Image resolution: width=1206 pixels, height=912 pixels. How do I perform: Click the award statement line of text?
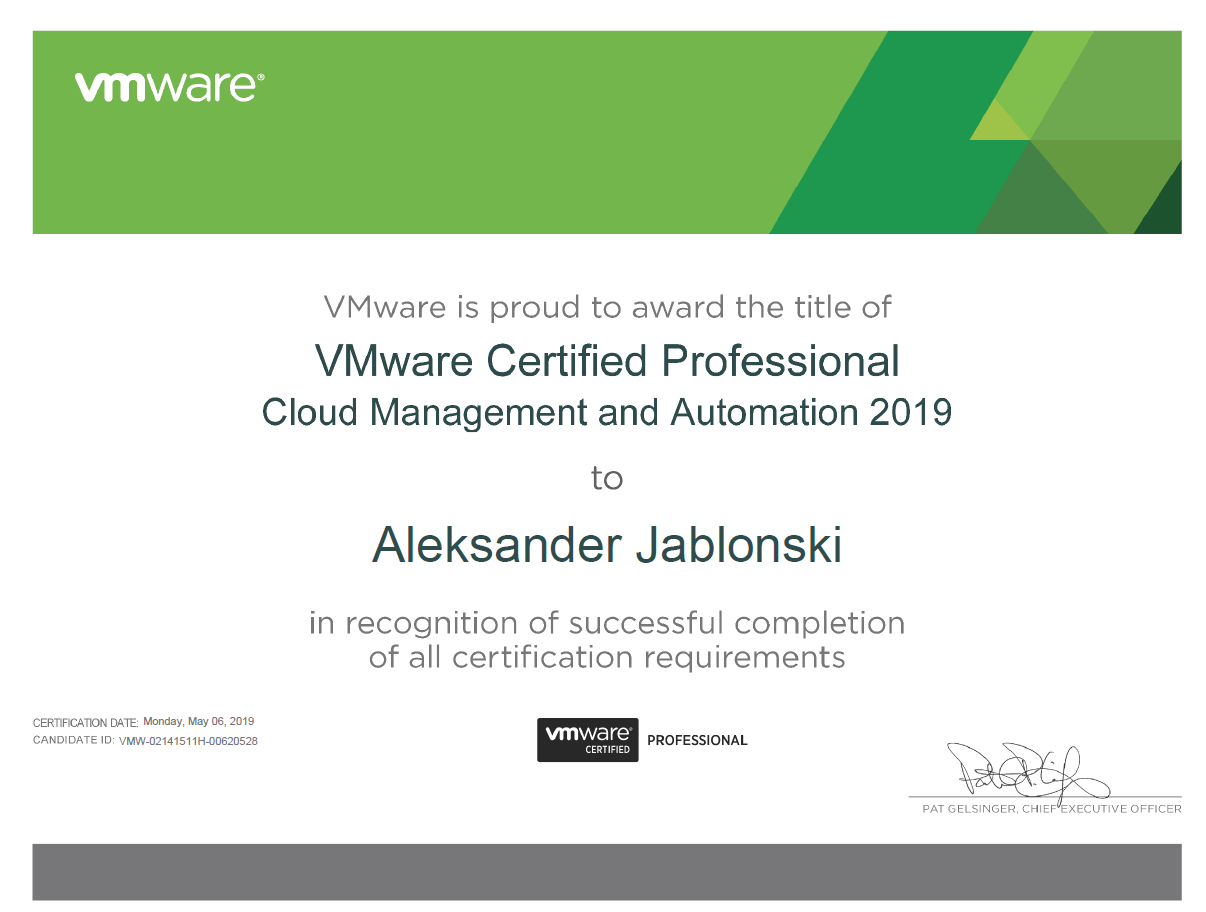(606, 307)
